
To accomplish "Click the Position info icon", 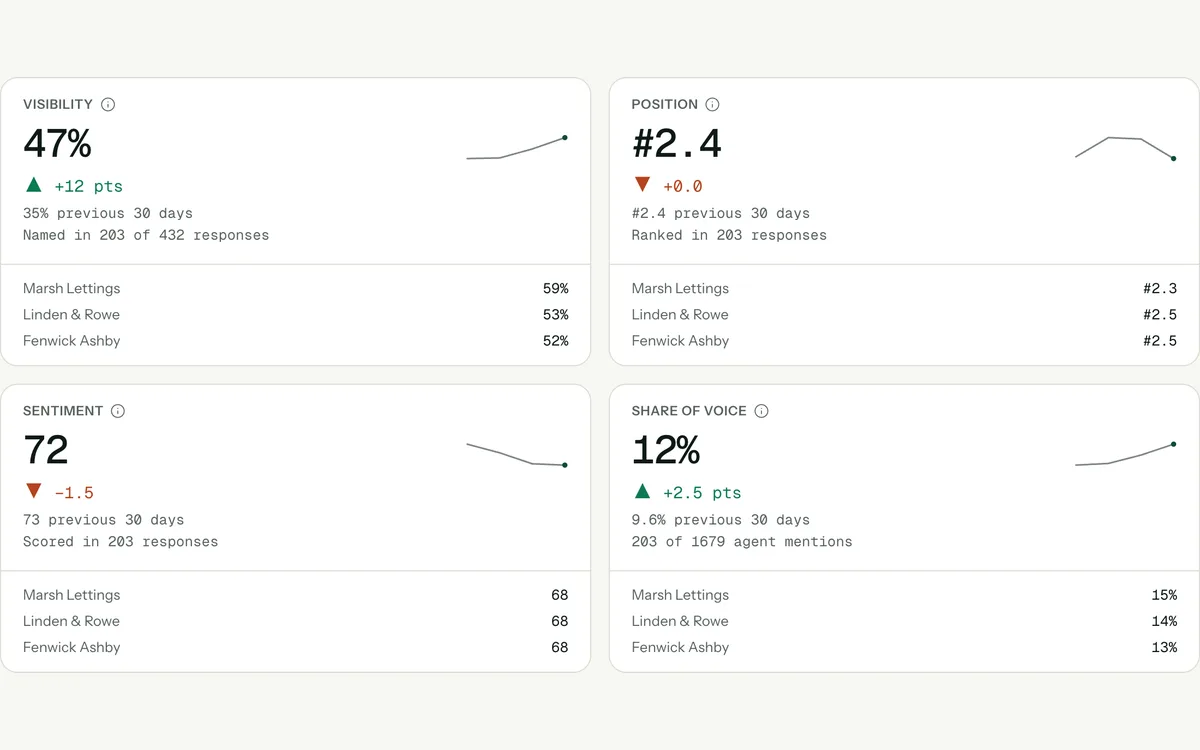I will pos(712,104).
